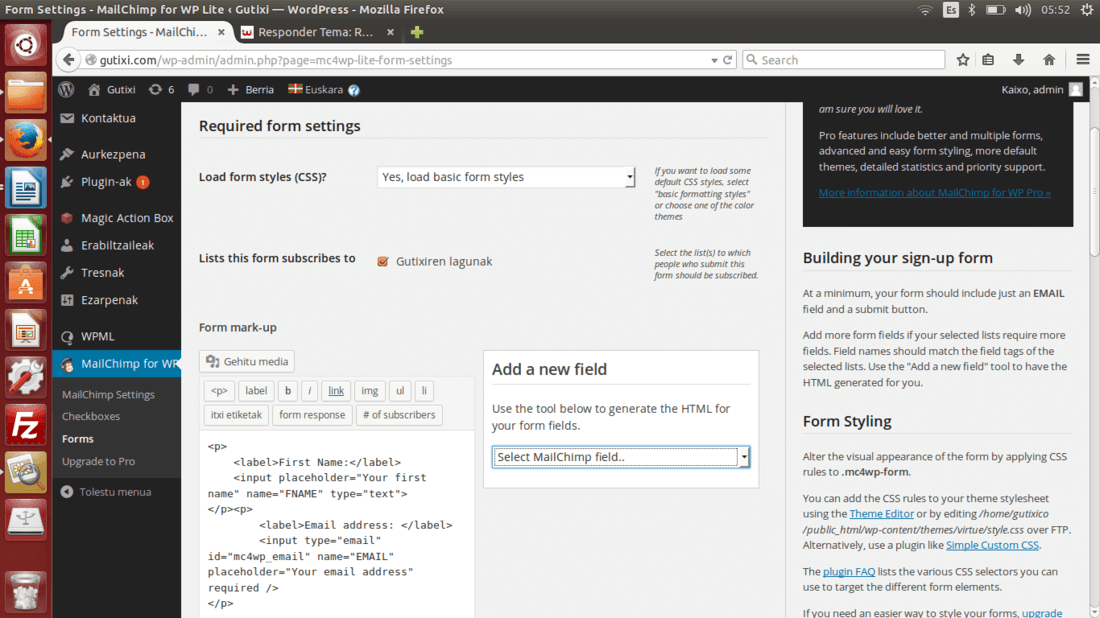The width and height of the screenshot is (1100, 618).
Task: Open a new tab with plus
Action: point(417,32)
